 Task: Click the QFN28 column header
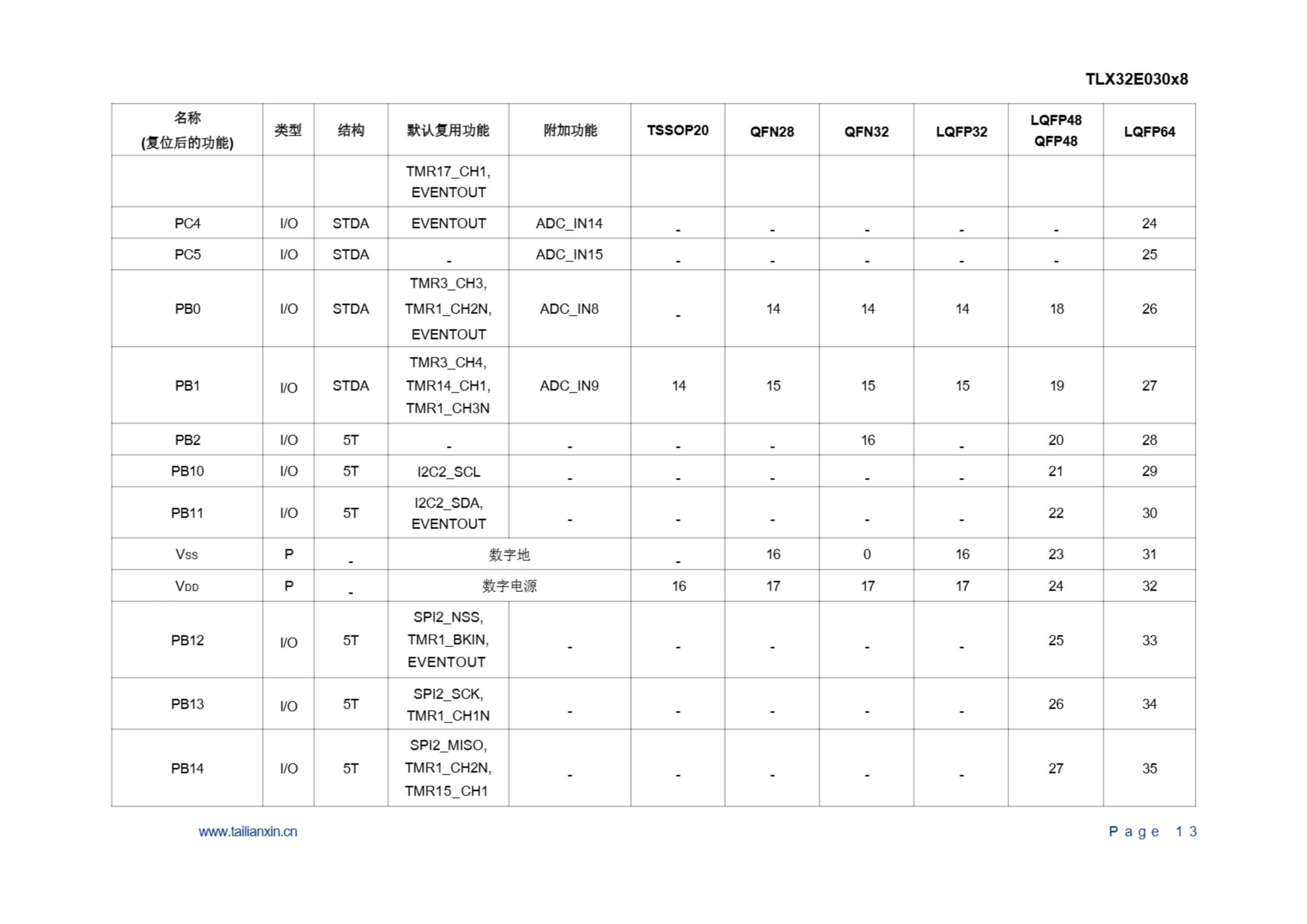771,132
